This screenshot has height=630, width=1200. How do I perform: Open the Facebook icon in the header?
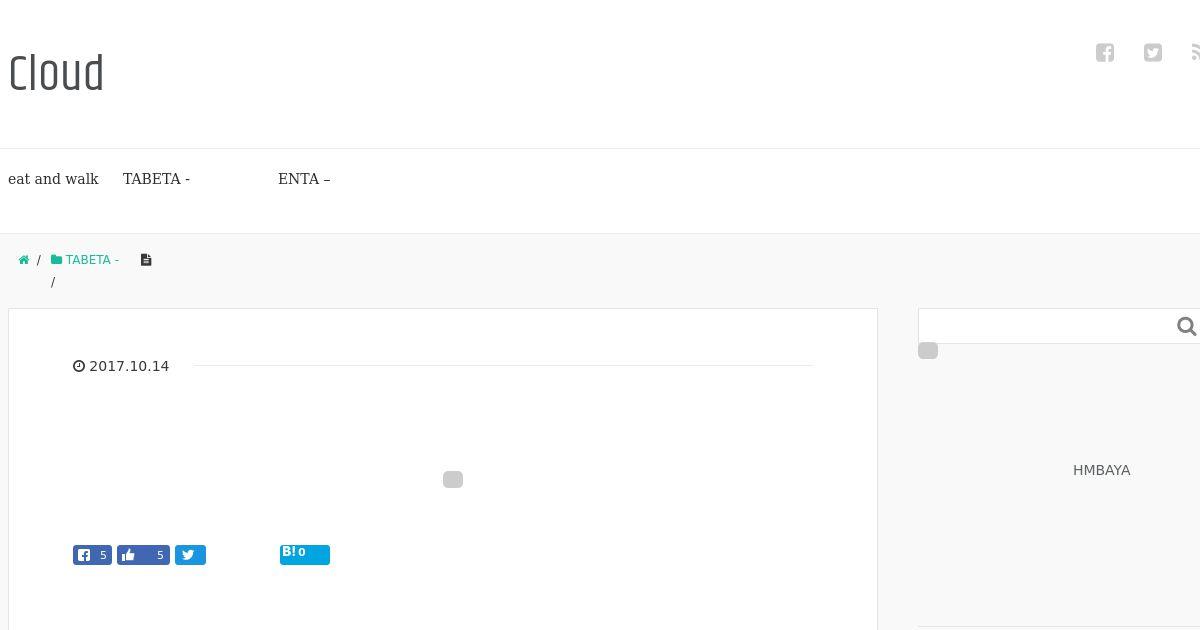tap(1105, 53)
